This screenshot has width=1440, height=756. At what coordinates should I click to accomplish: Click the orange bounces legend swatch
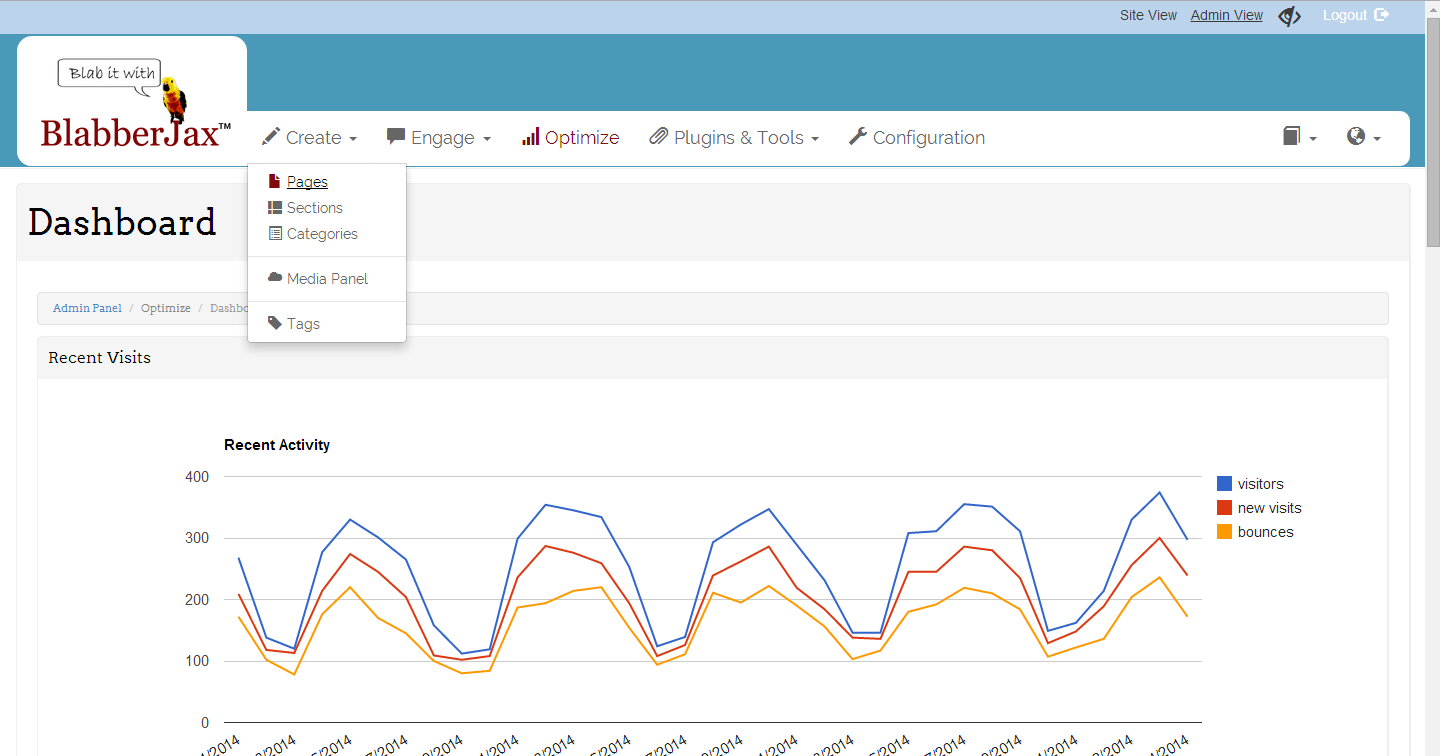pyautogui.click(x=1224, y=532)
